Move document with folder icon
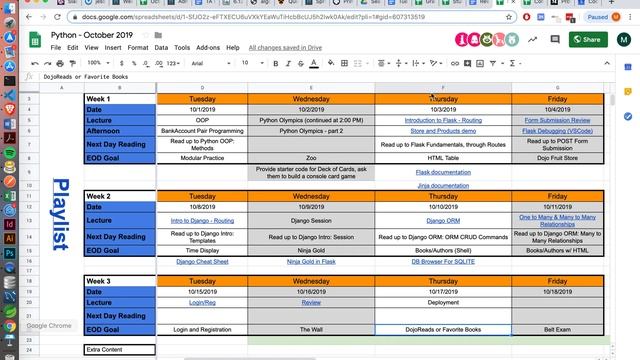Screen dimensions: 640x360 coord(158,35)
